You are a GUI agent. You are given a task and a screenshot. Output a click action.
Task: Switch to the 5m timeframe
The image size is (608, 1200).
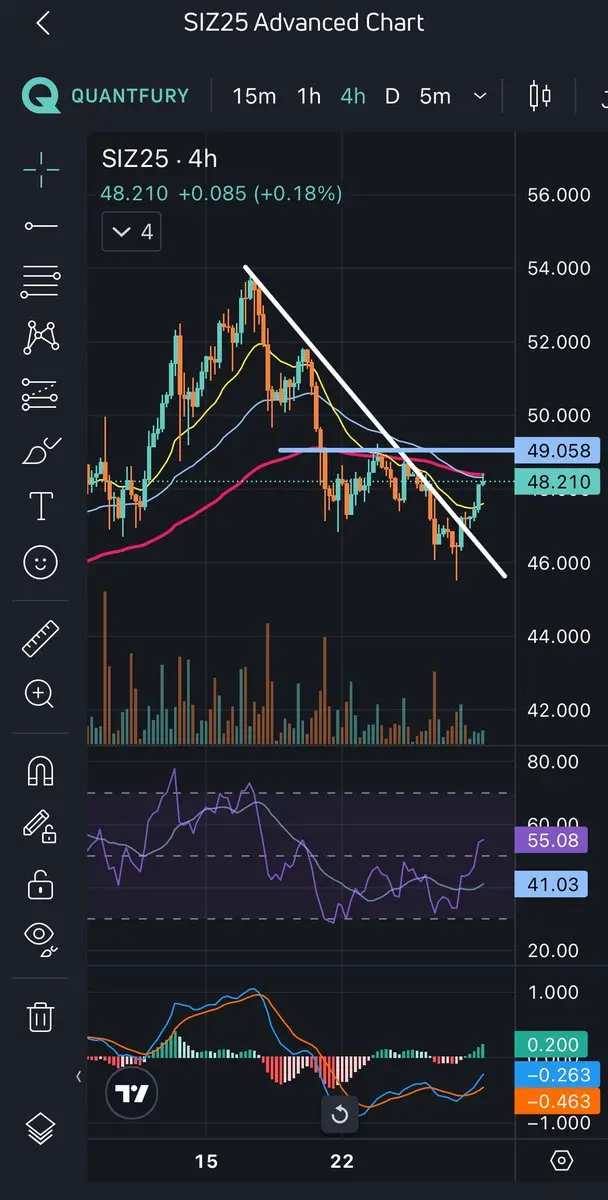[x=435, y=96]
